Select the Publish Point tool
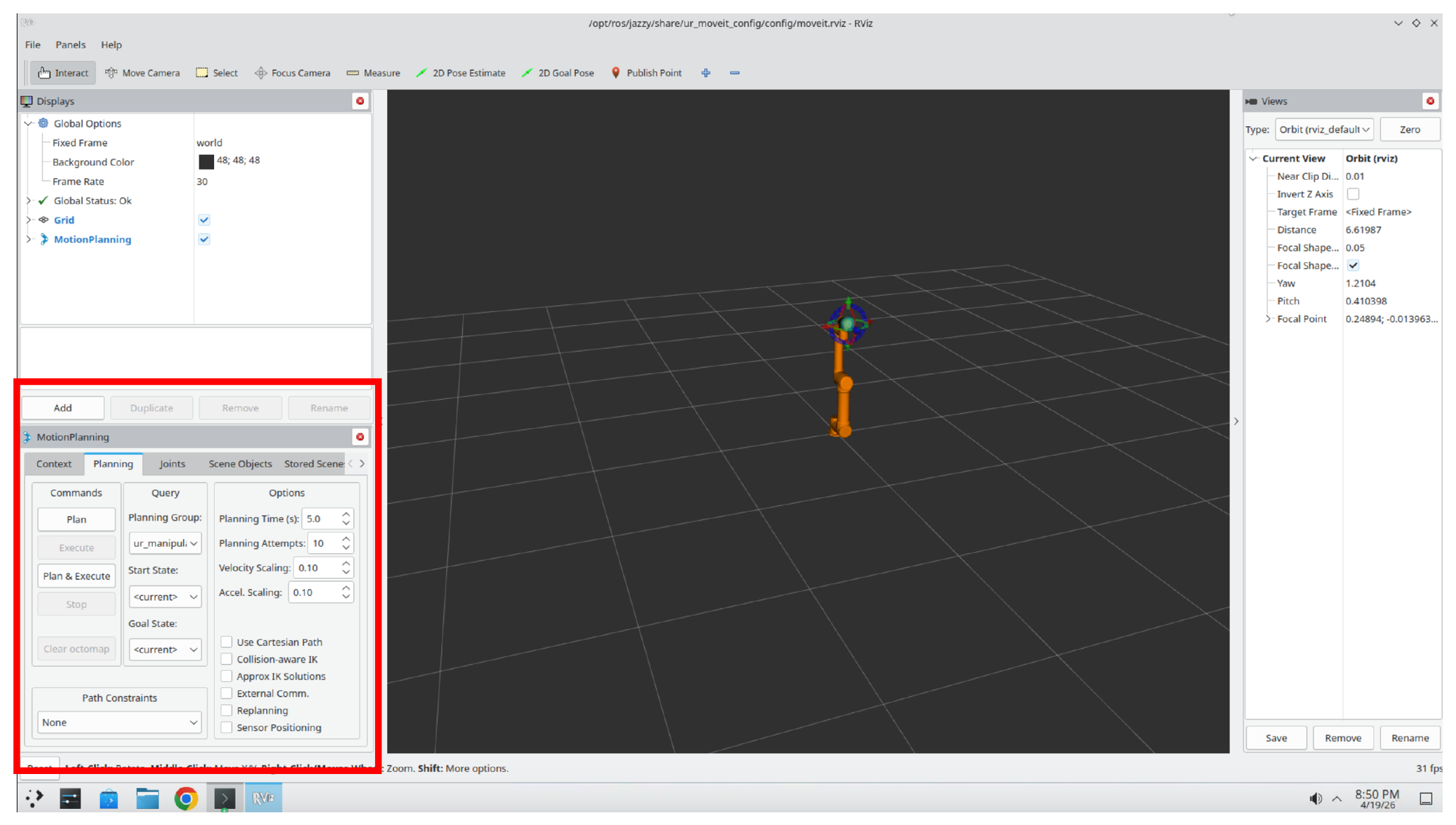 click(646, 72)
